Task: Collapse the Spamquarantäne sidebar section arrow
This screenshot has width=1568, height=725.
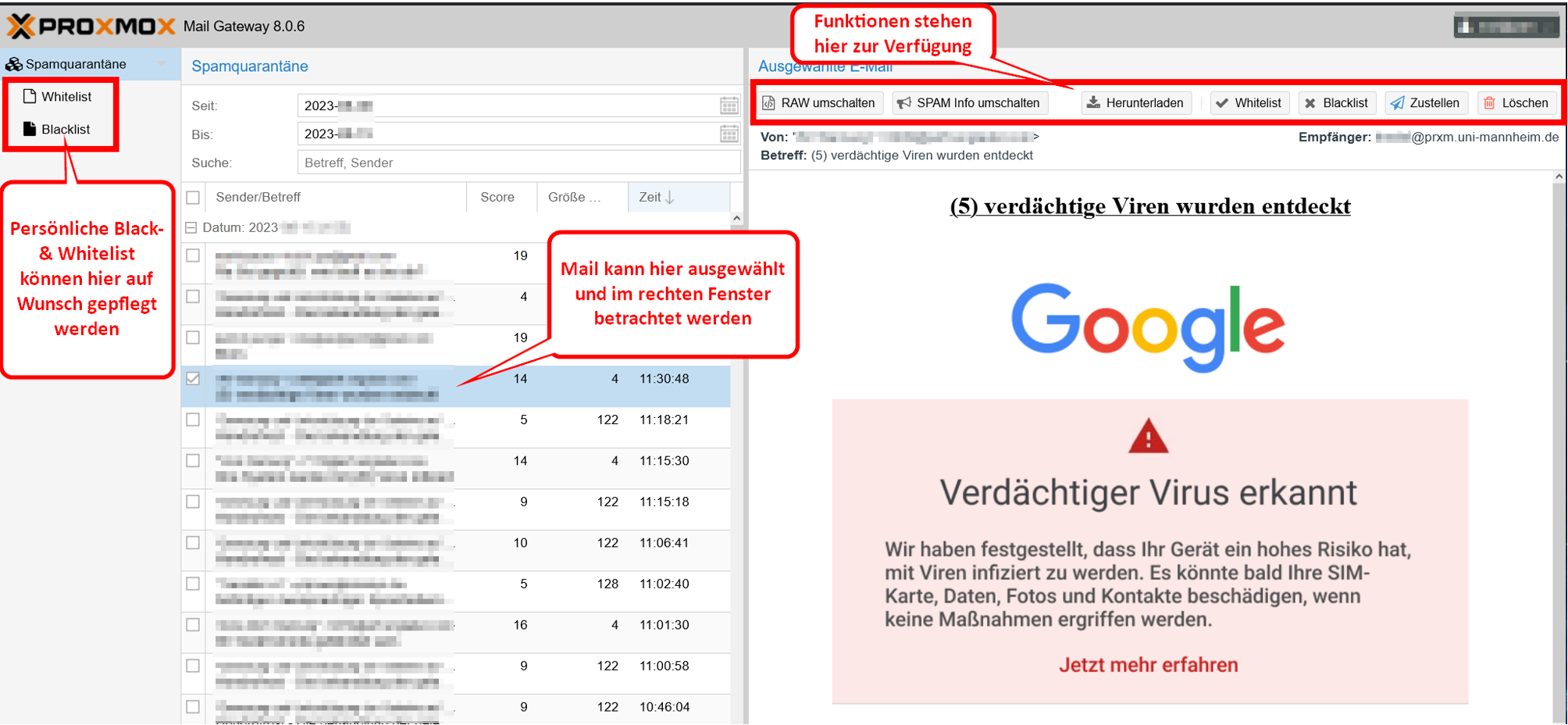Action: click(161, 64)
